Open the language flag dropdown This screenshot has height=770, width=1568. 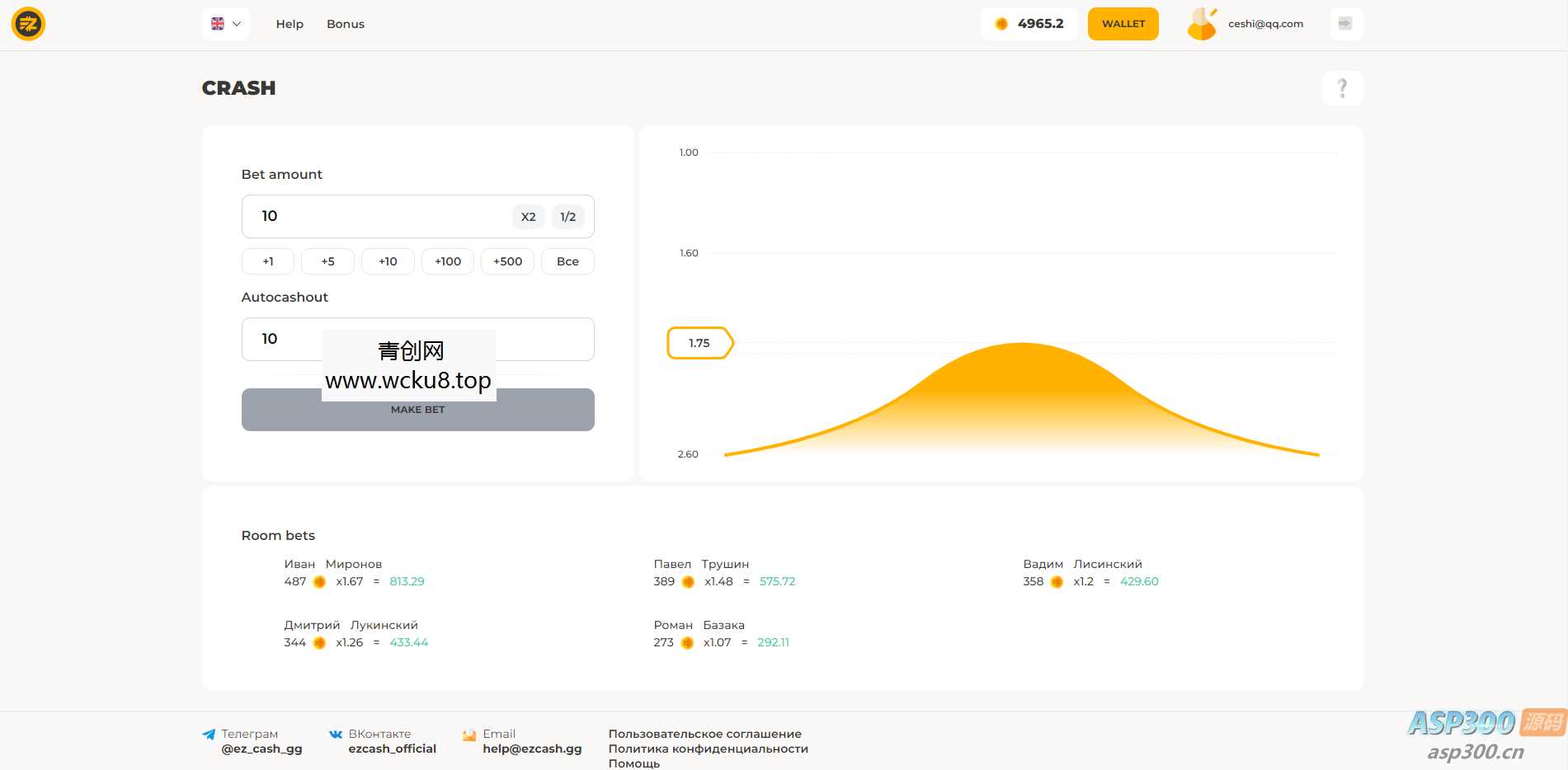tap(225, 24)
